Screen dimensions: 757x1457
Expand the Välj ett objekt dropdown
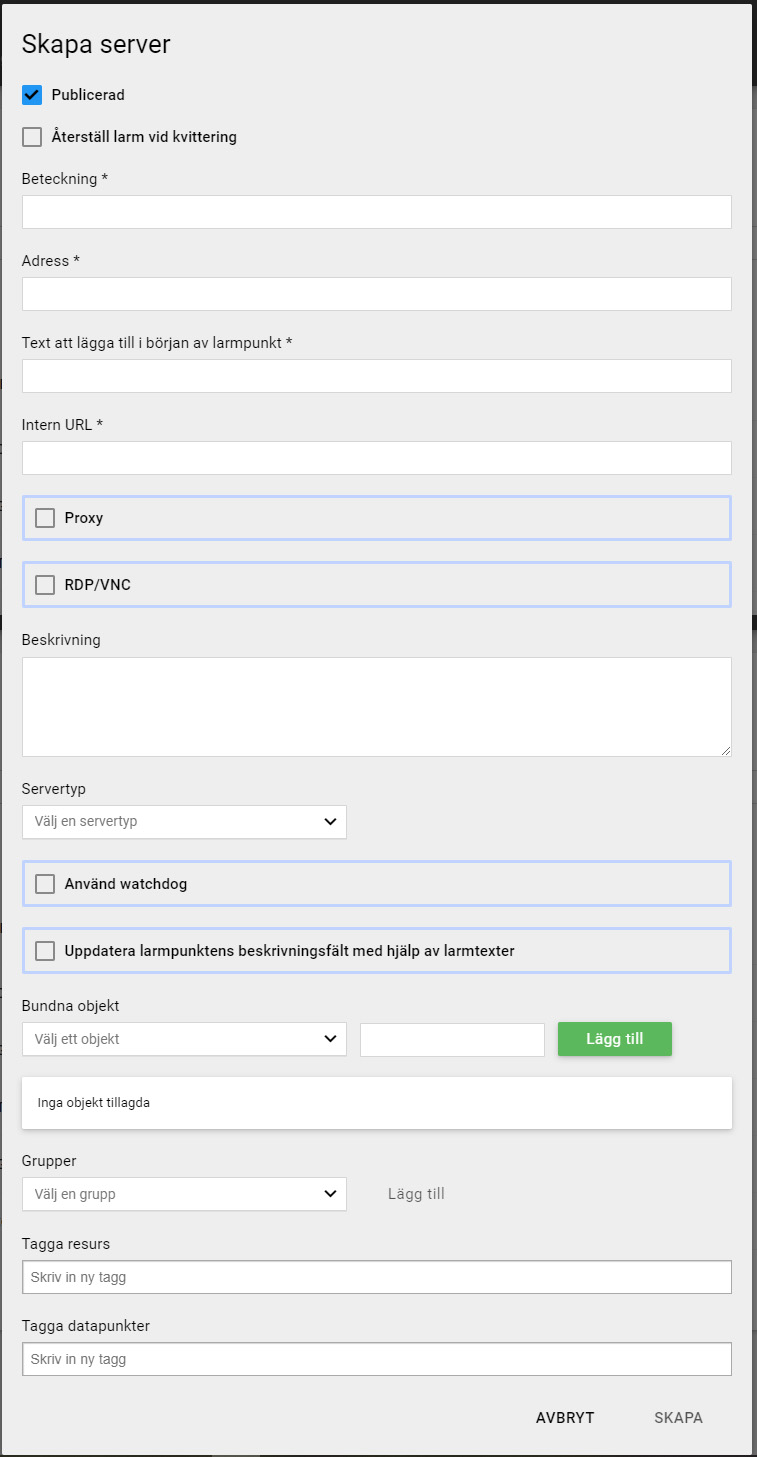(184, 1039)
